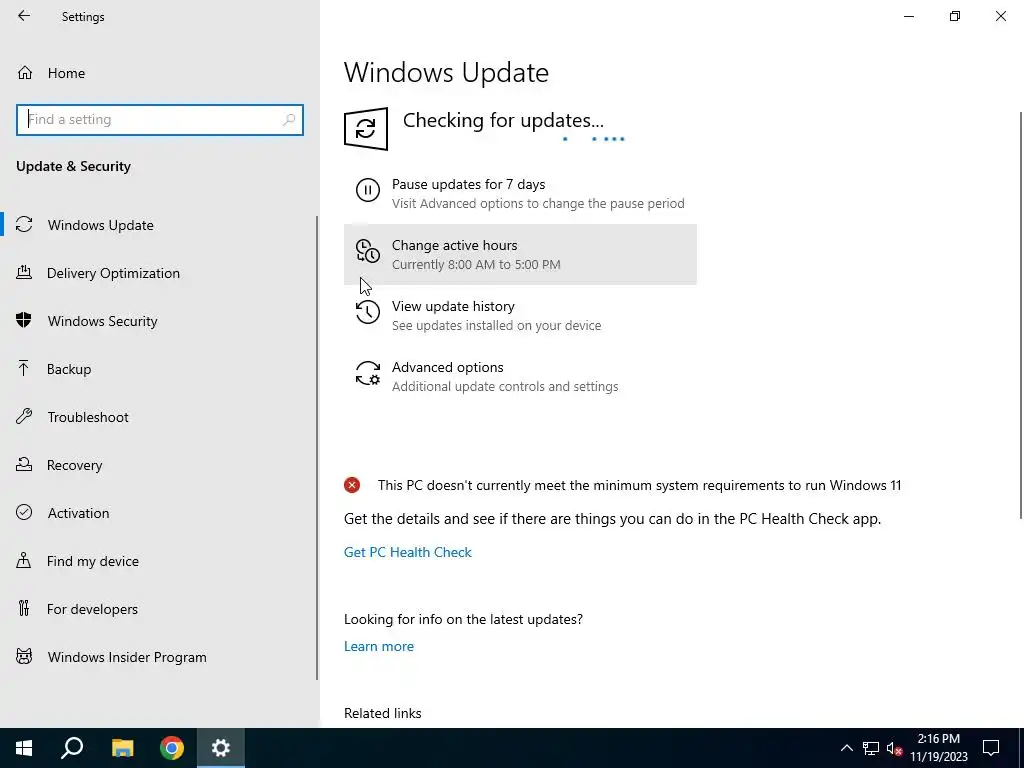The width and height of the screenshot is (1024, 768).
Task: Show hidden system tray icons
Action: [x=846, y=748]
